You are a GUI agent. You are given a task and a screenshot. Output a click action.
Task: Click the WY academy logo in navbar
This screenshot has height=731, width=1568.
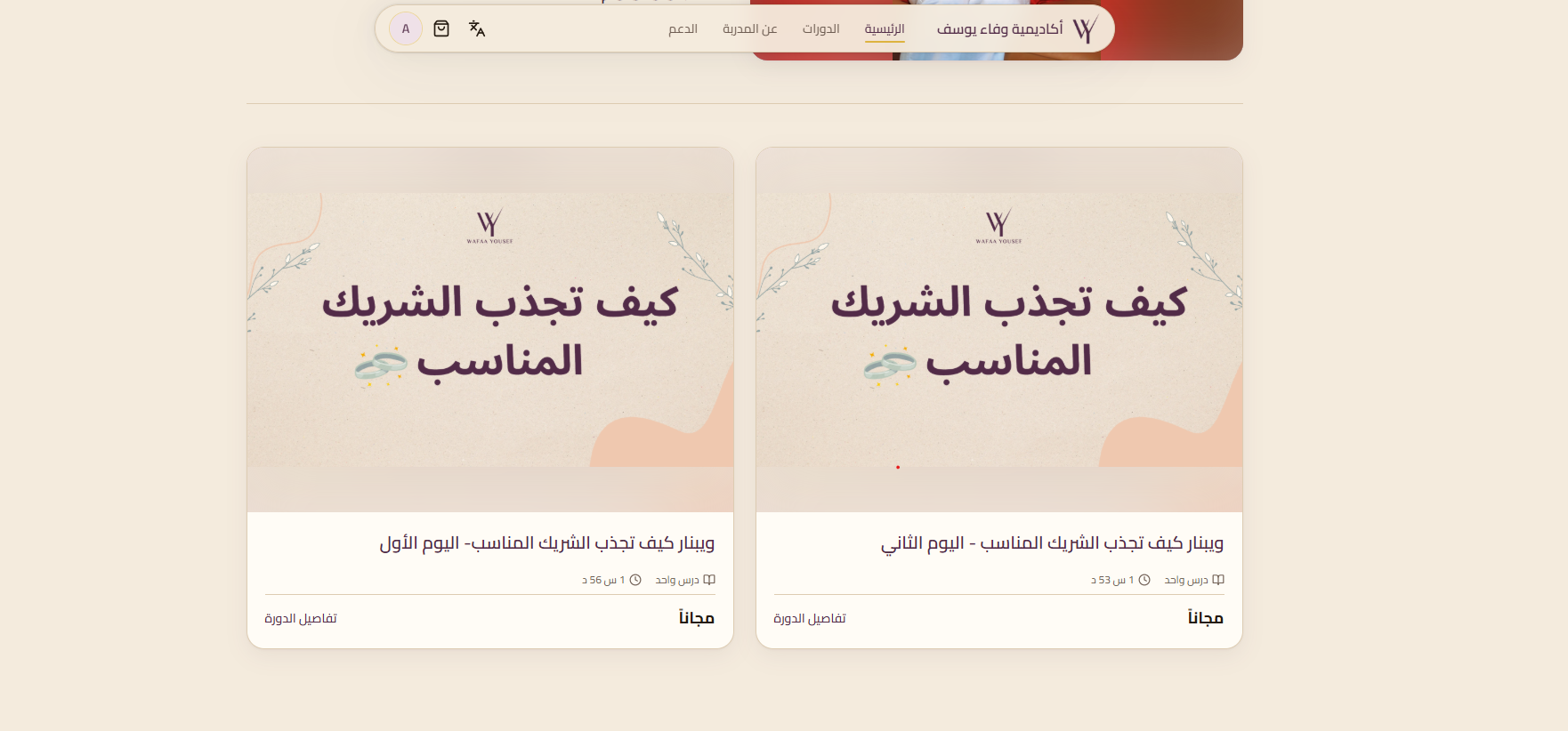[x=1085, y=28]
